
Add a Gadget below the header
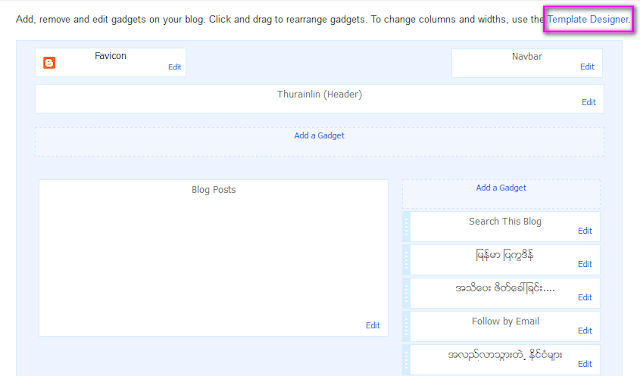click(x=319, y=136)
